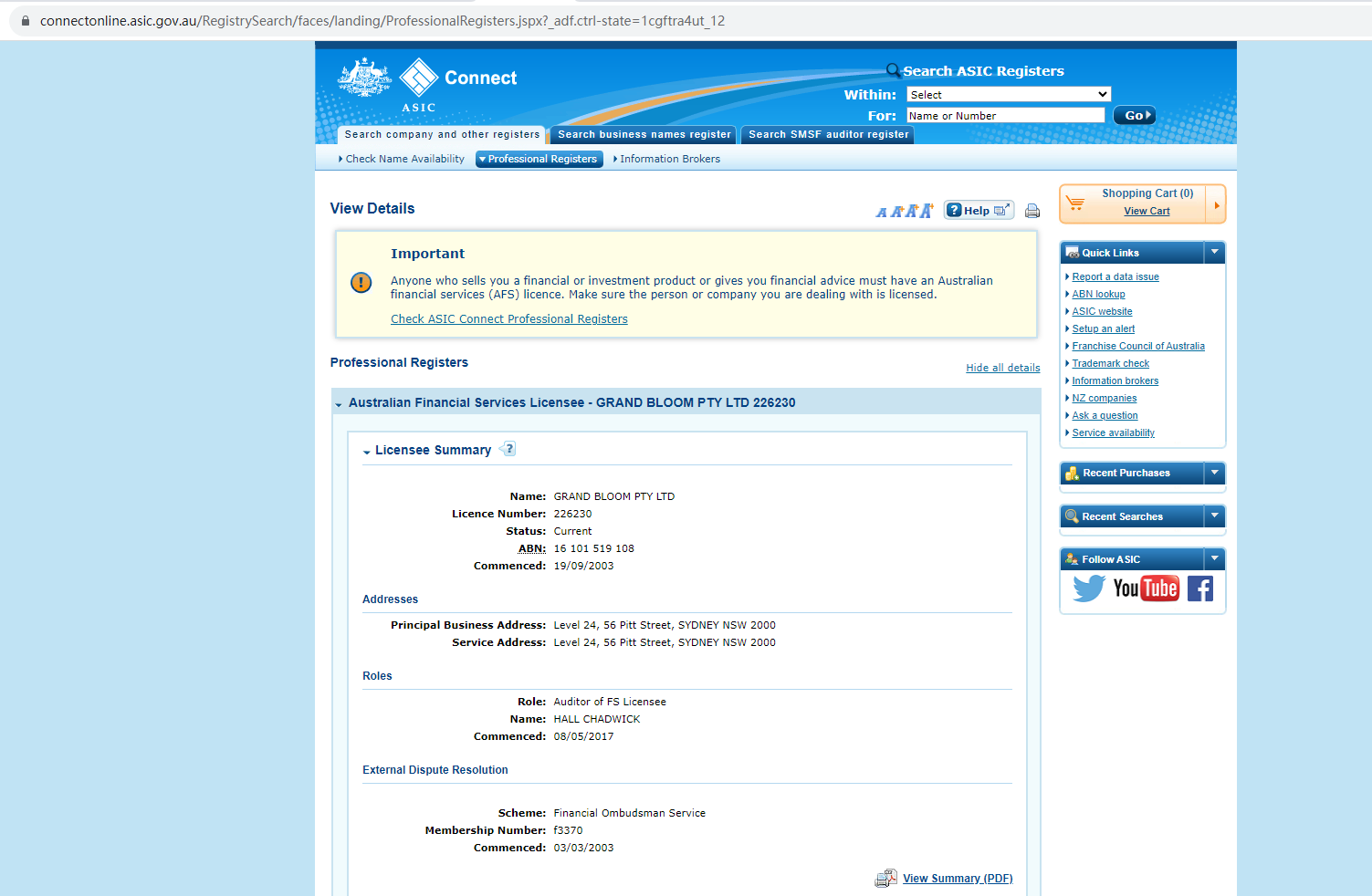
Task: Click the Licensee Summary help question icon
Action: click(x=509, y=449)
